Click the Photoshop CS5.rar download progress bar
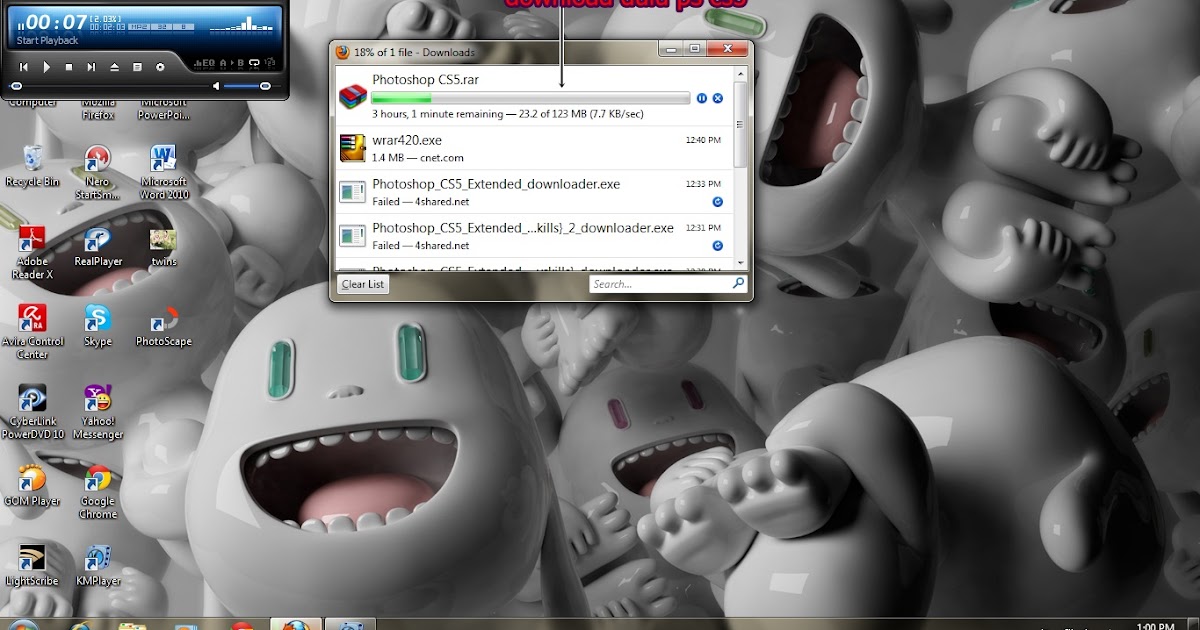This screenshot has width=1200, height=630. tap(530, 98)
